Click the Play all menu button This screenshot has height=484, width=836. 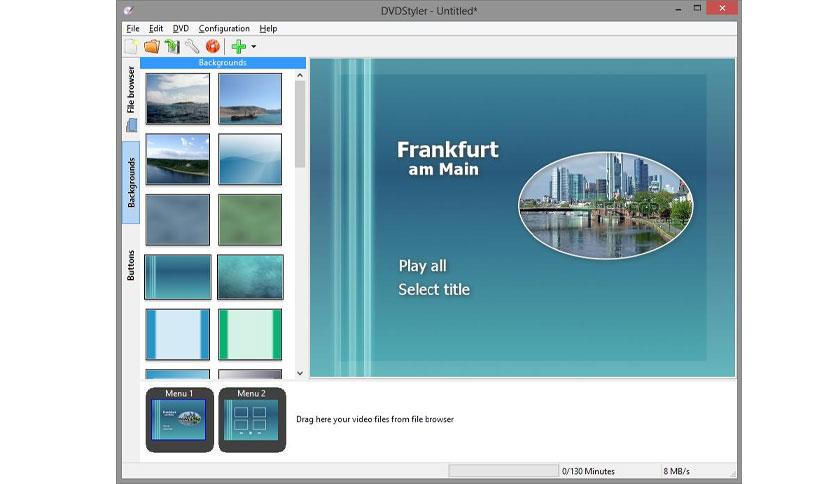coord(423,266)
